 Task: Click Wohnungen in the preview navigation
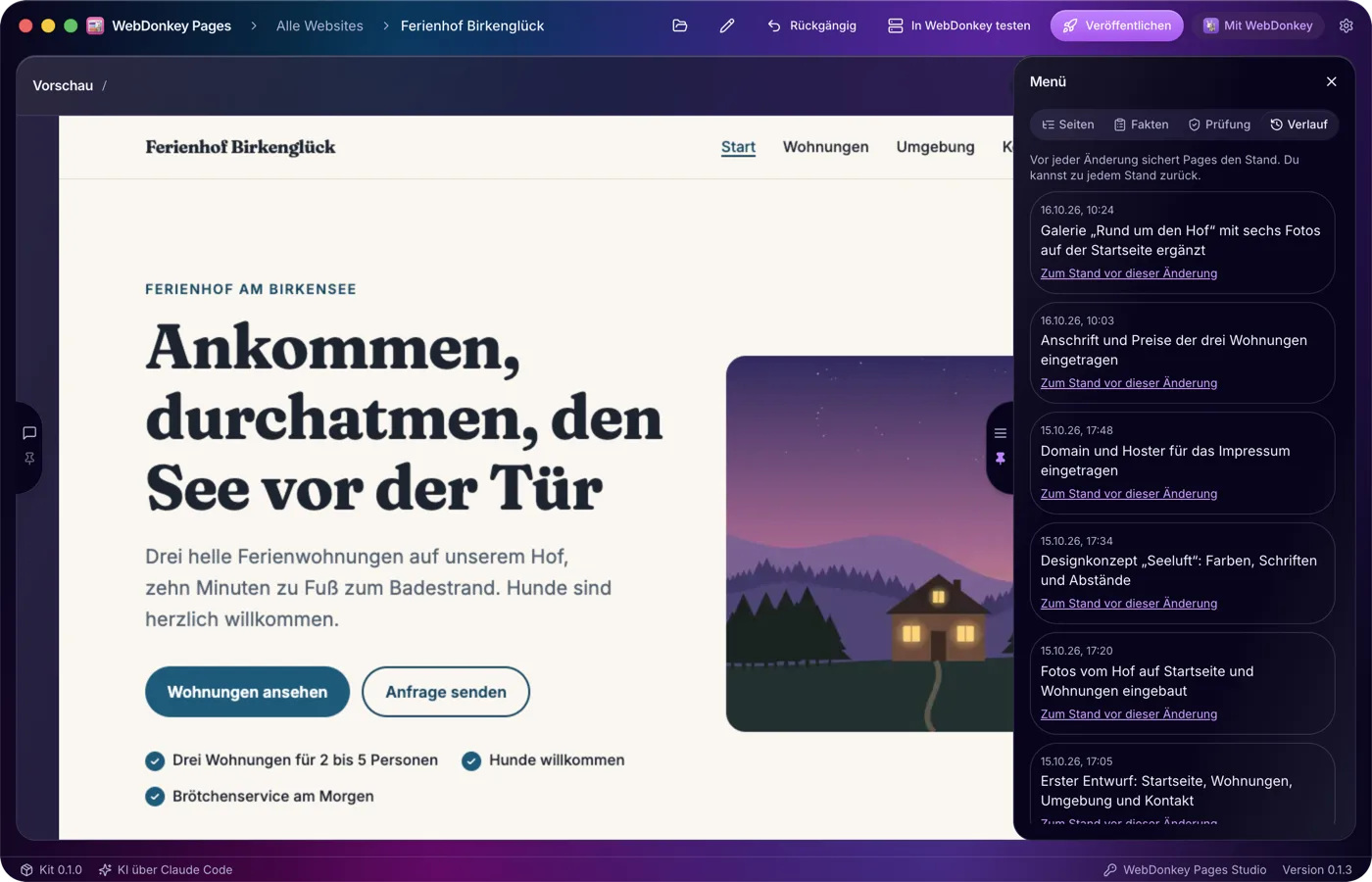(x=825, y=147)
